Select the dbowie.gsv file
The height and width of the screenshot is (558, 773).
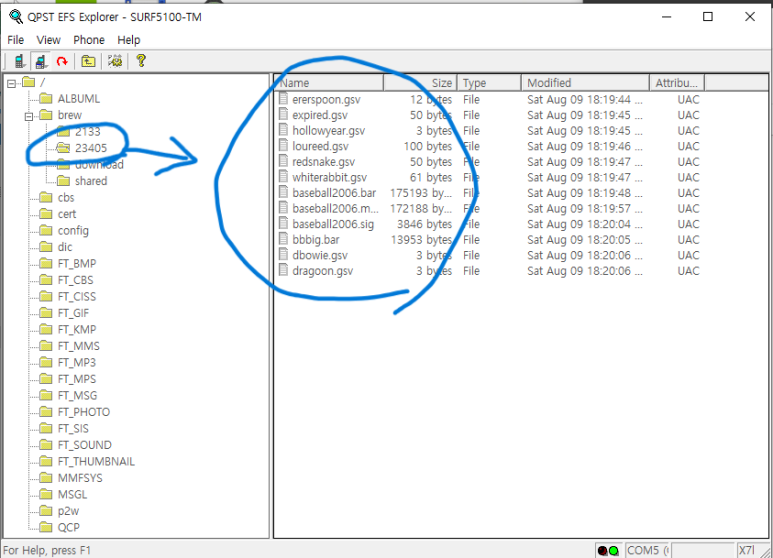tap(319, 255)
